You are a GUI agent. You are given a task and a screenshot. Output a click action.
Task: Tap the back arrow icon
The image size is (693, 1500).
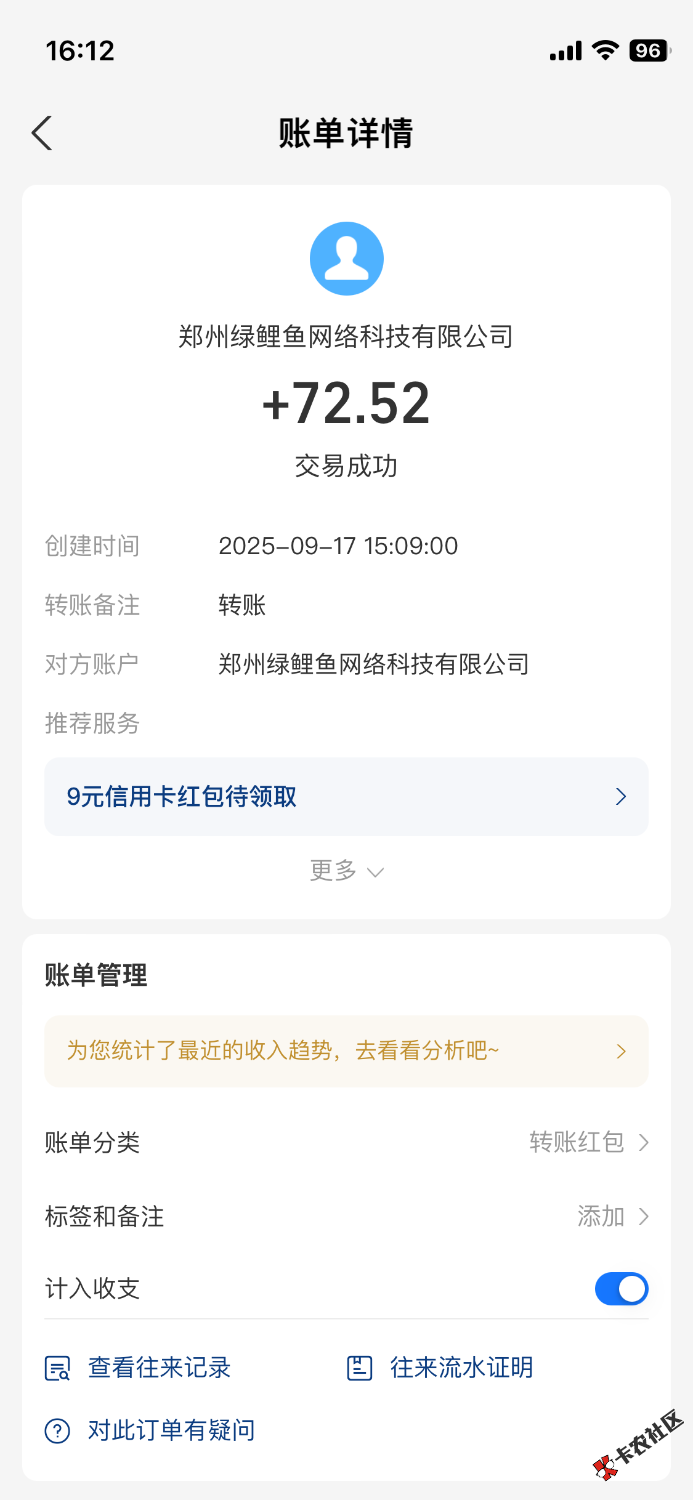coord(41,133)
